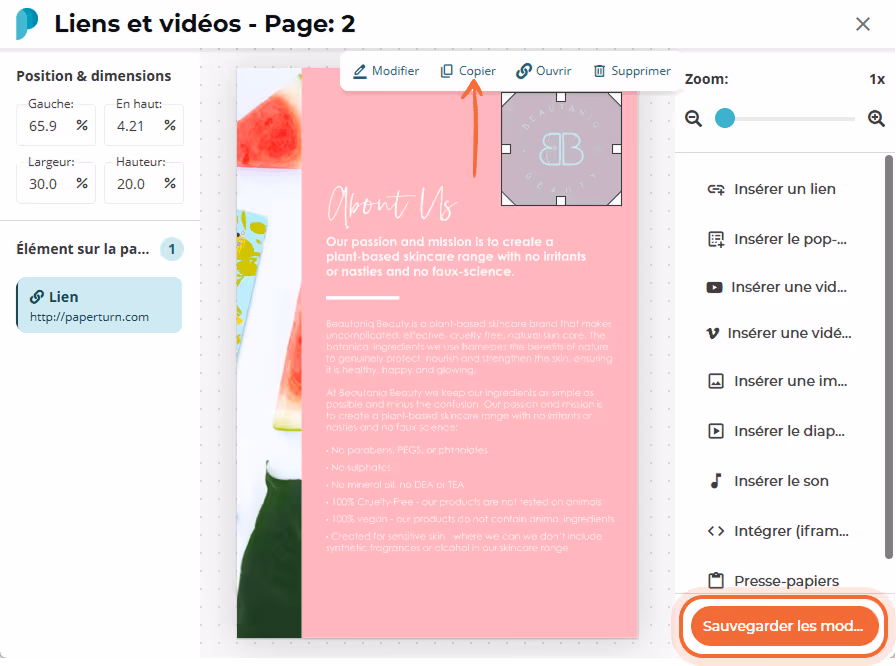
Task: Click the right resize handle of link box
Action: pos(617,149)
